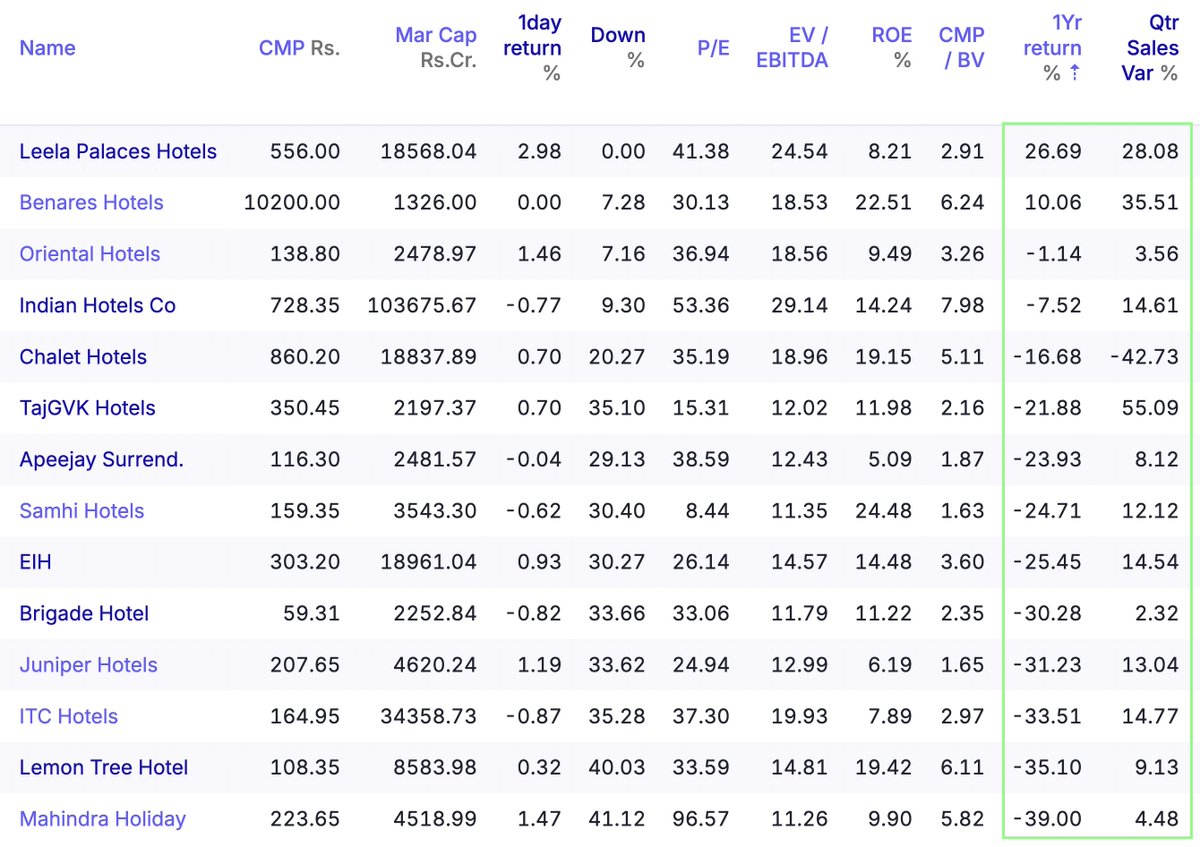Sort by CMP / BV header
This screenshot has height=847, width=1200.
[962, 48]
